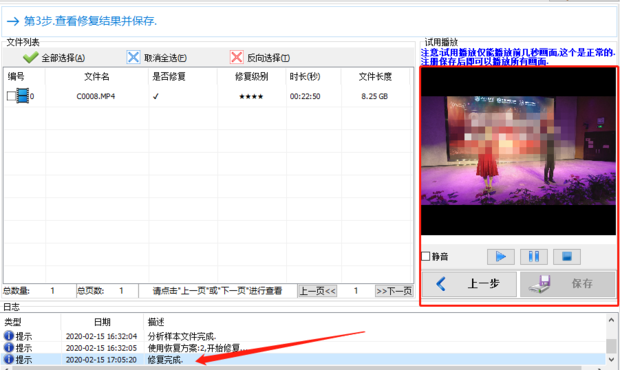
Task: Click the 总页数 value 1
Action: click(x=121, y=291)
